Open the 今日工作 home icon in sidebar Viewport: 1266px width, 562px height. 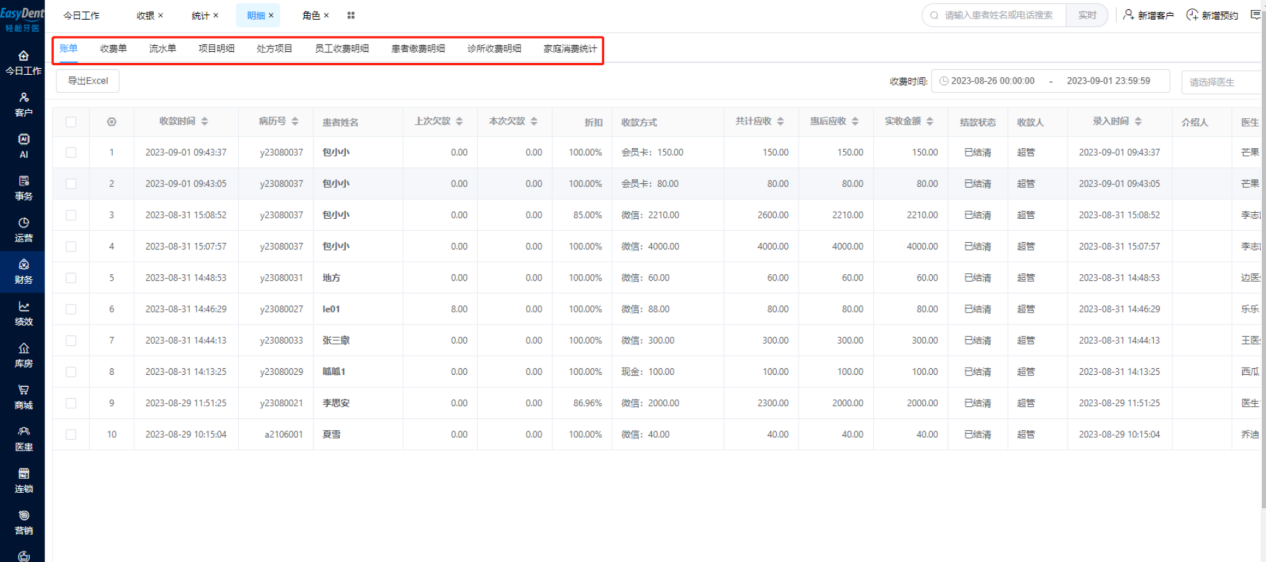click(x=23, y=56)
